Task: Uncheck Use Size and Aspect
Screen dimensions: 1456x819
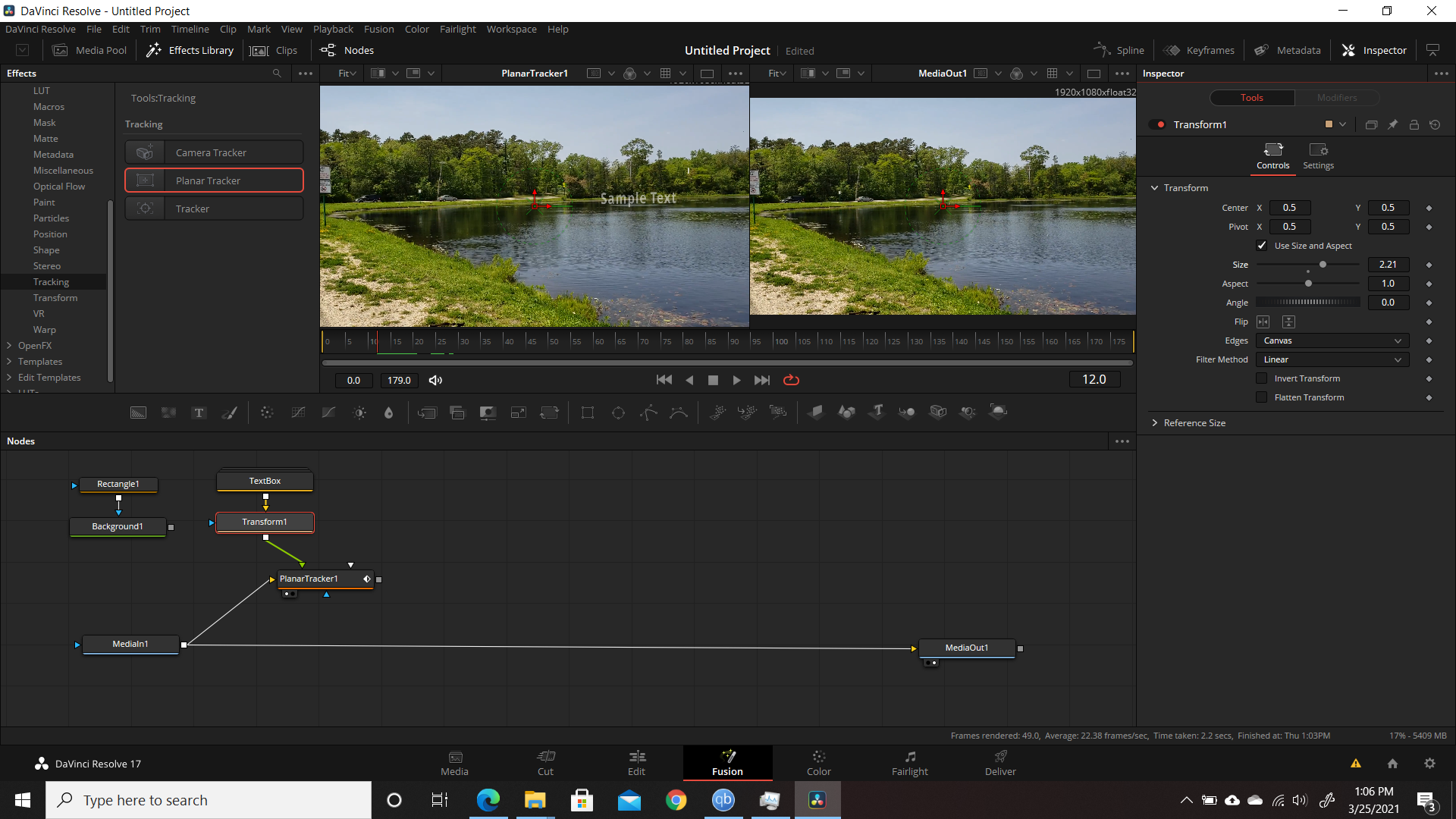Action: (1262, 246)
